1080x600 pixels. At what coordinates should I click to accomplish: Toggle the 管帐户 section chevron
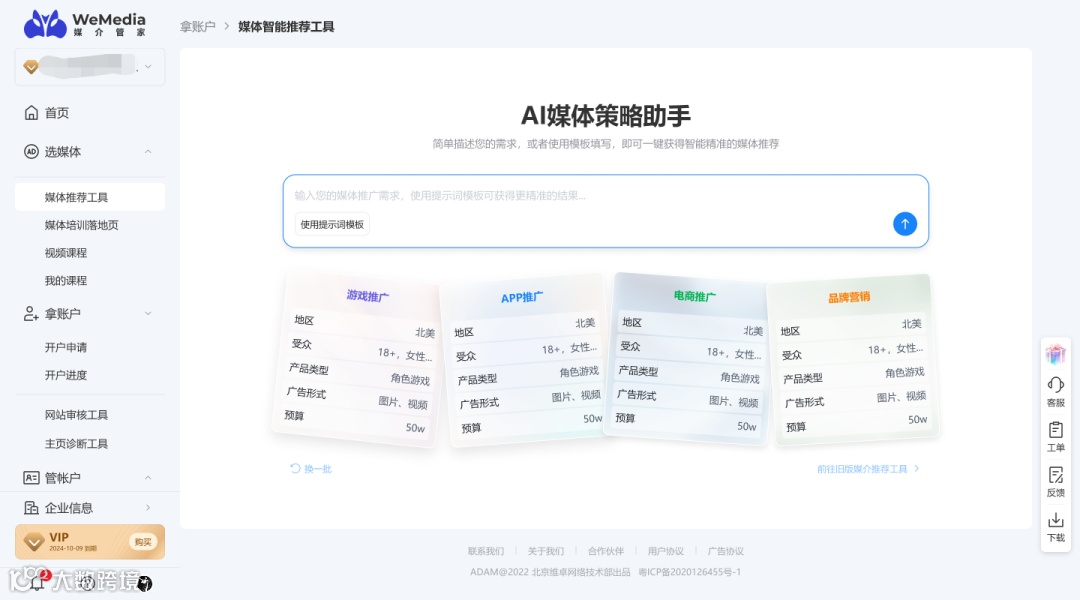148,477
